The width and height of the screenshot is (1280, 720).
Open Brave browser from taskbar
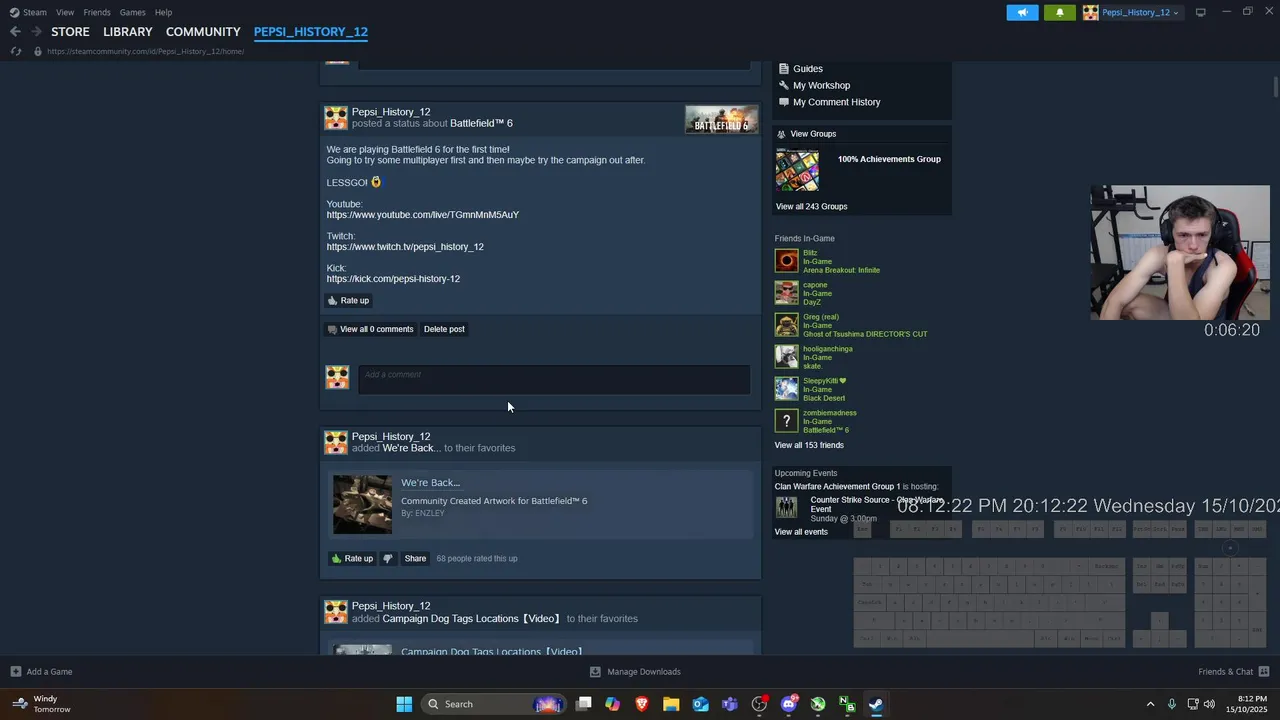pos(642,704)
